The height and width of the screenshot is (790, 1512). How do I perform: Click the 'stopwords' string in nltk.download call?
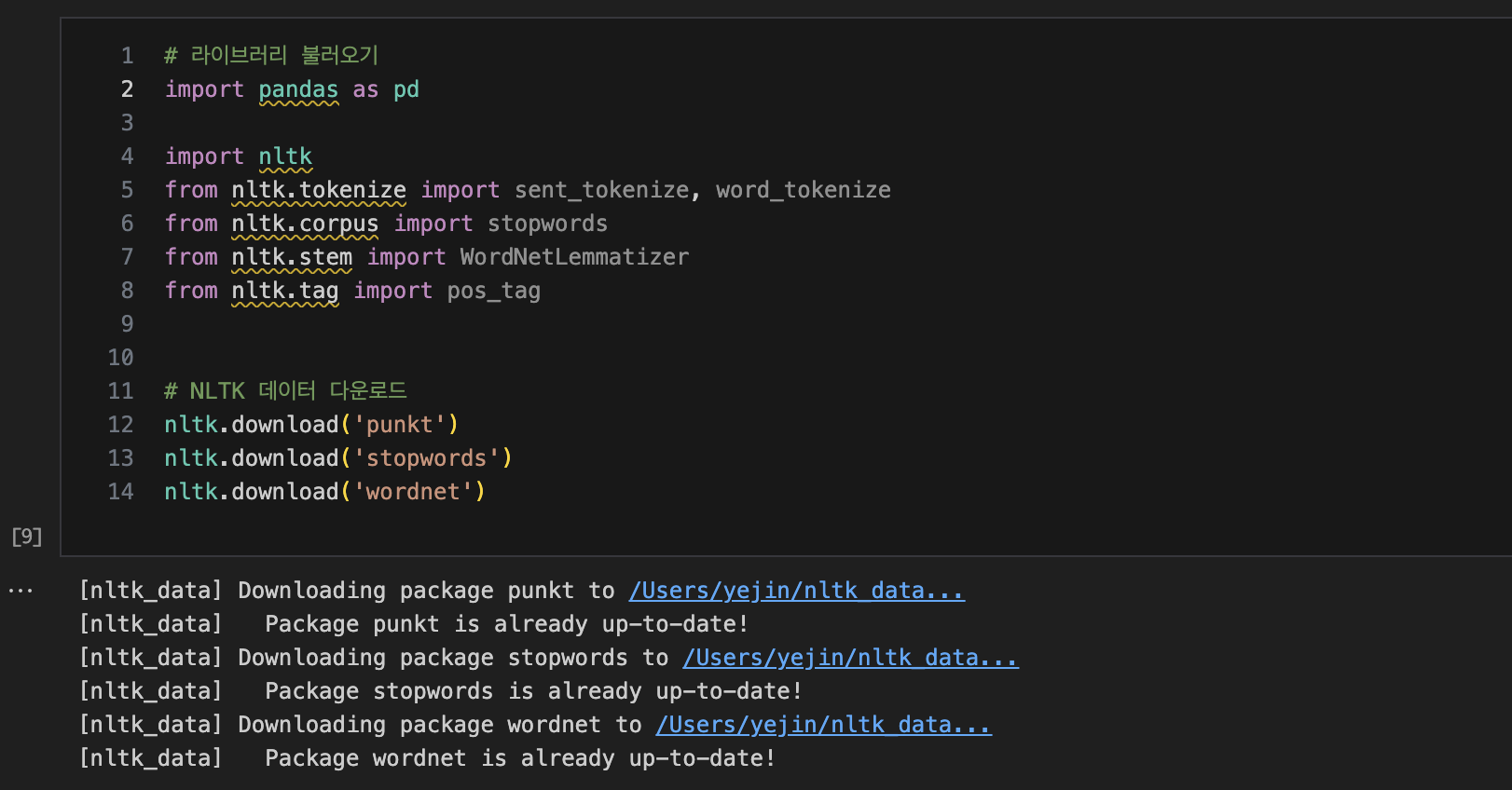(427, 458)
